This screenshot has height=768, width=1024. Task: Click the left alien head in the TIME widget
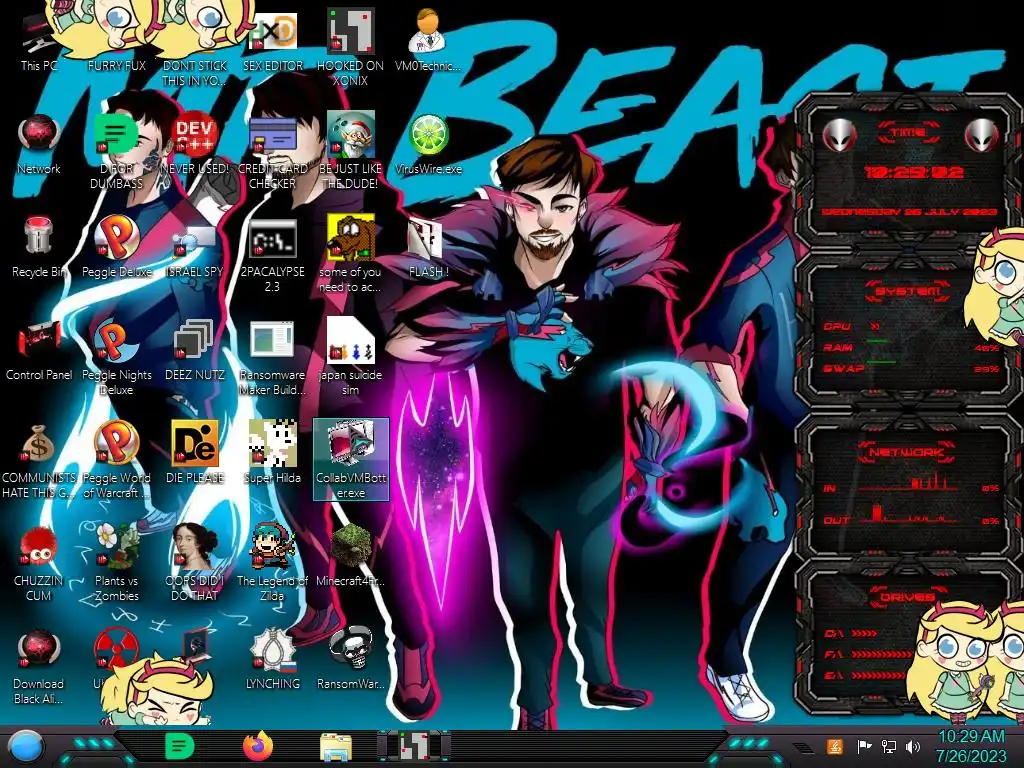tap(839, 136)
